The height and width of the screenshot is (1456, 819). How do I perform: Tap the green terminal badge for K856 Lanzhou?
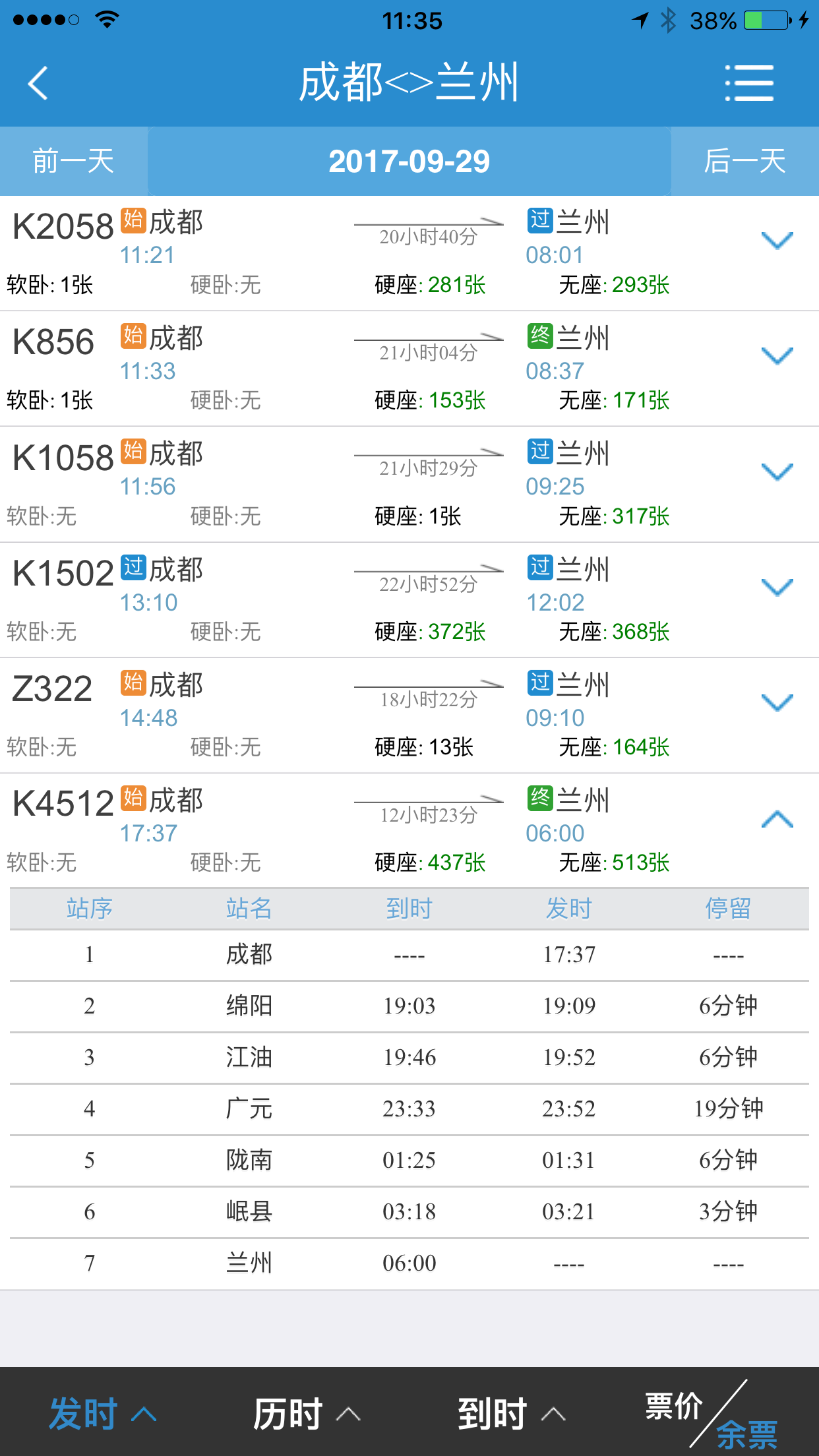click(x=540, y=336)
